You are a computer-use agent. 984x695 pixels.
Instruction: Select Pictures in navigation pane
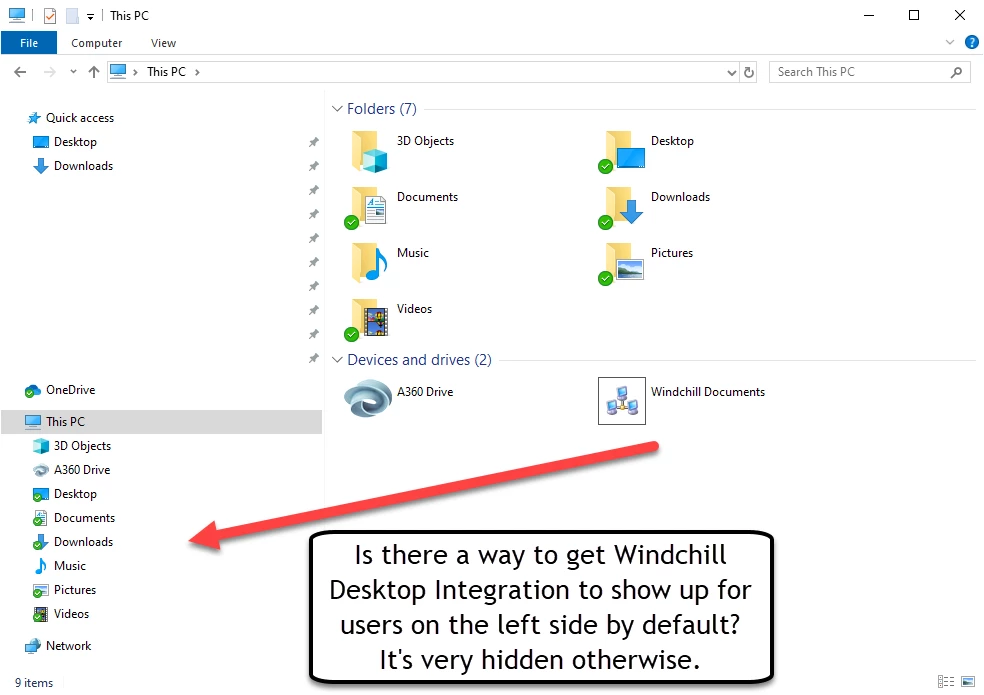[64, 590]
